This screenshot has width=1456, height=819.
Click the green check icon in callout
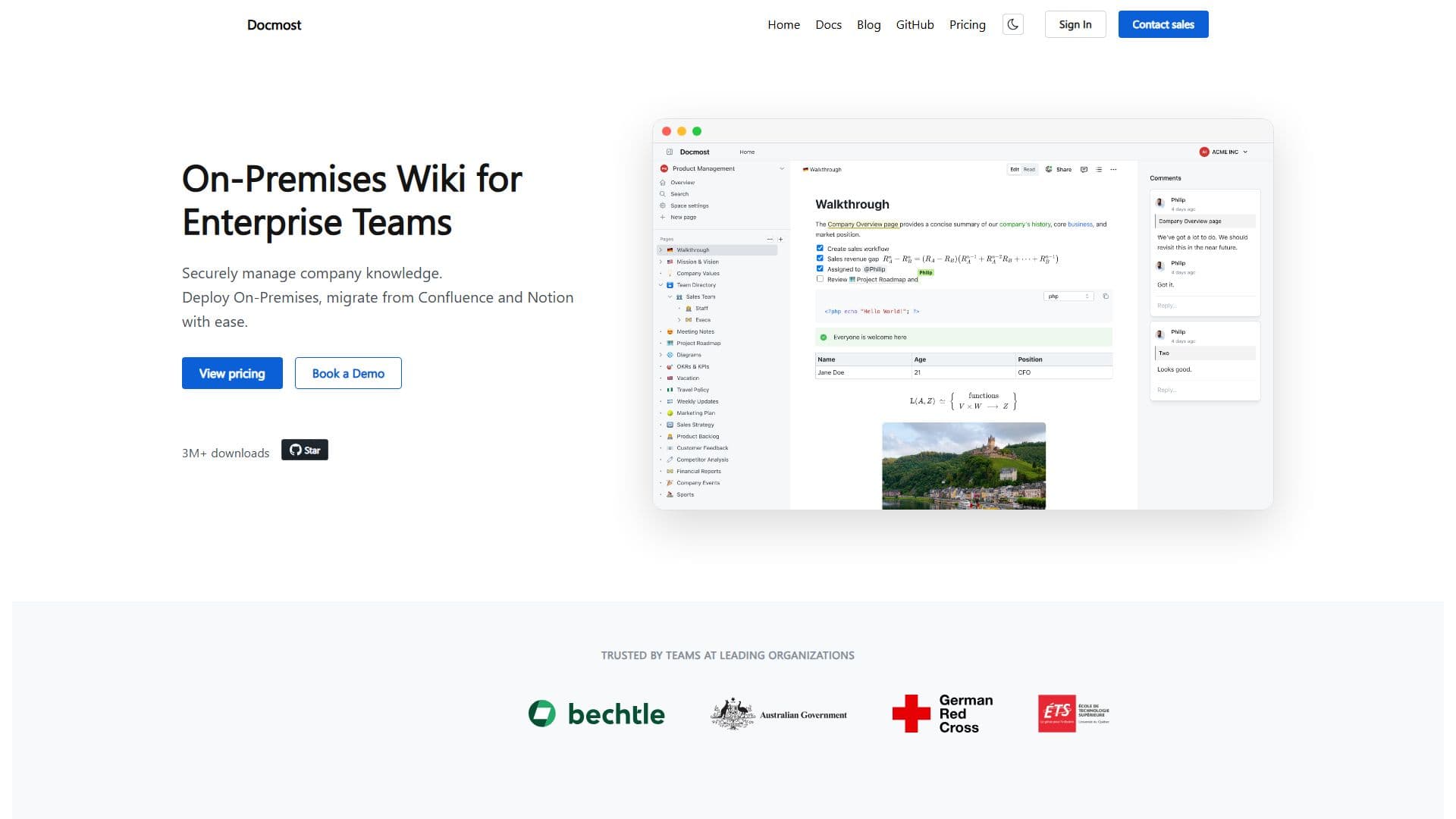pyautogui.click(x=824, y=337)
